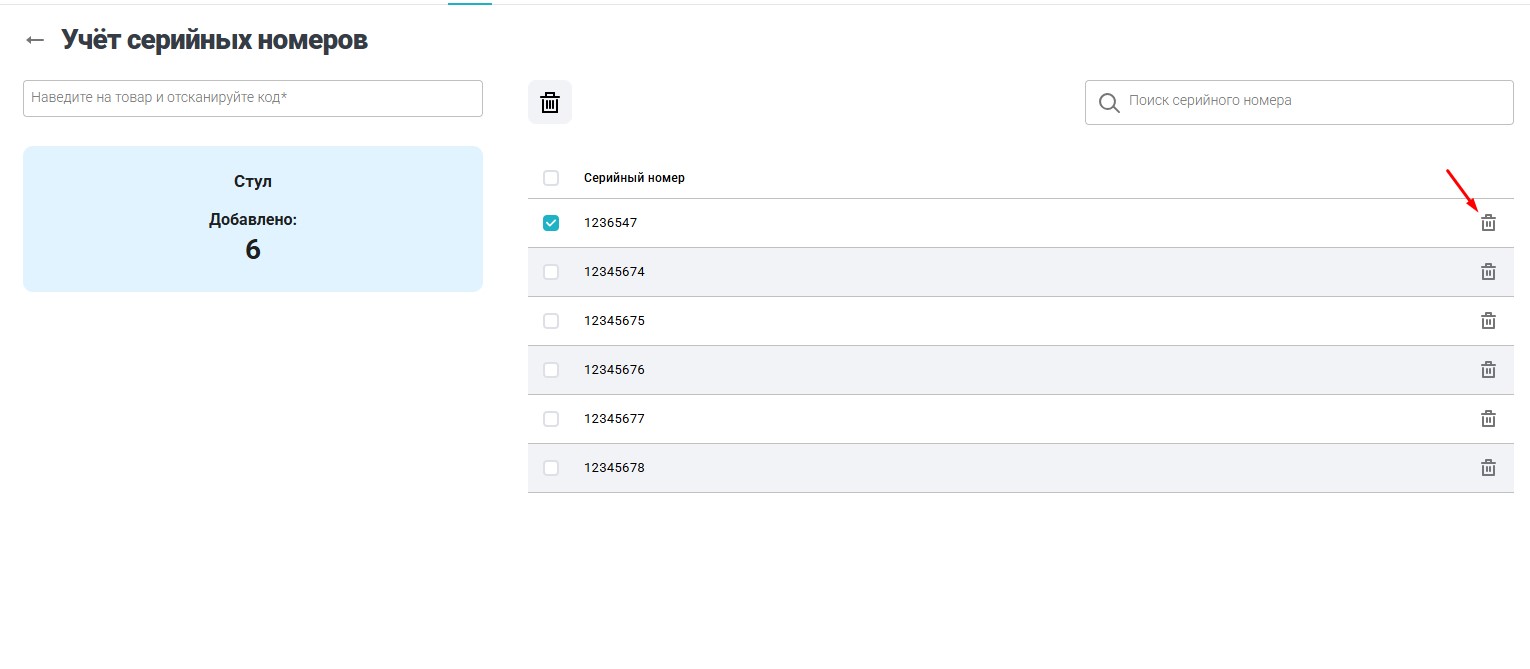This screenshot has height=669, width=1530.
Task: Delete serial number 12345677 via trash icon
Action: (1488, 419)
